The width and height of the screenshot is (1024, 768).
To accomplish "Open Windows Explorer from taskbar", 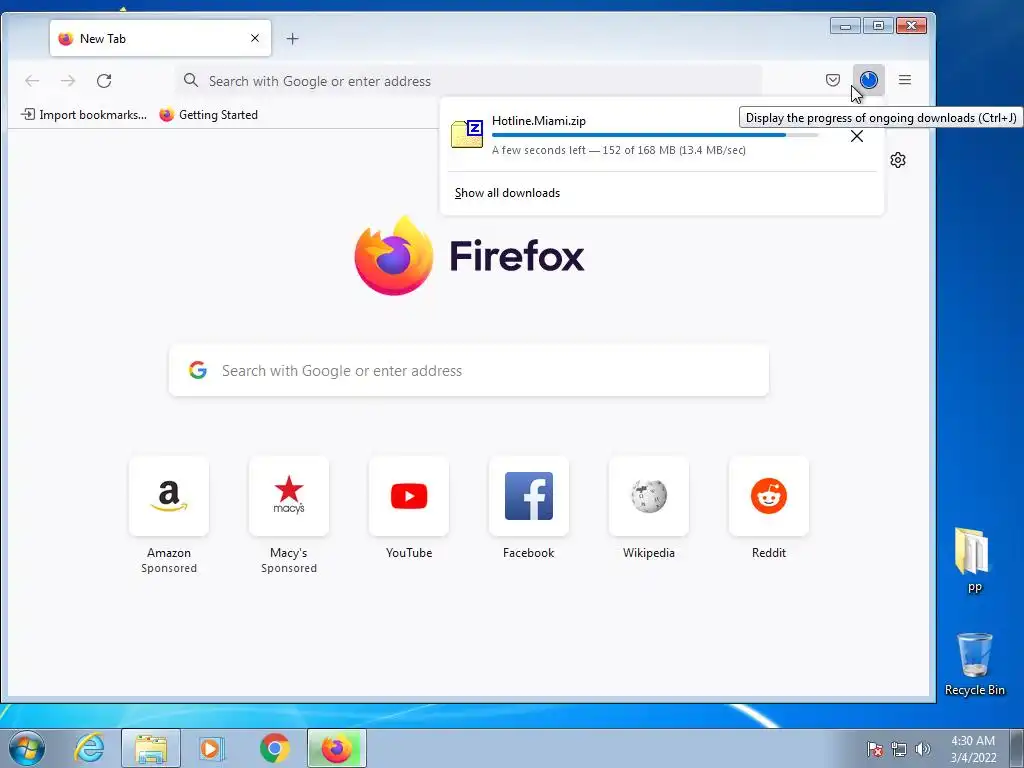I will 151,748.
